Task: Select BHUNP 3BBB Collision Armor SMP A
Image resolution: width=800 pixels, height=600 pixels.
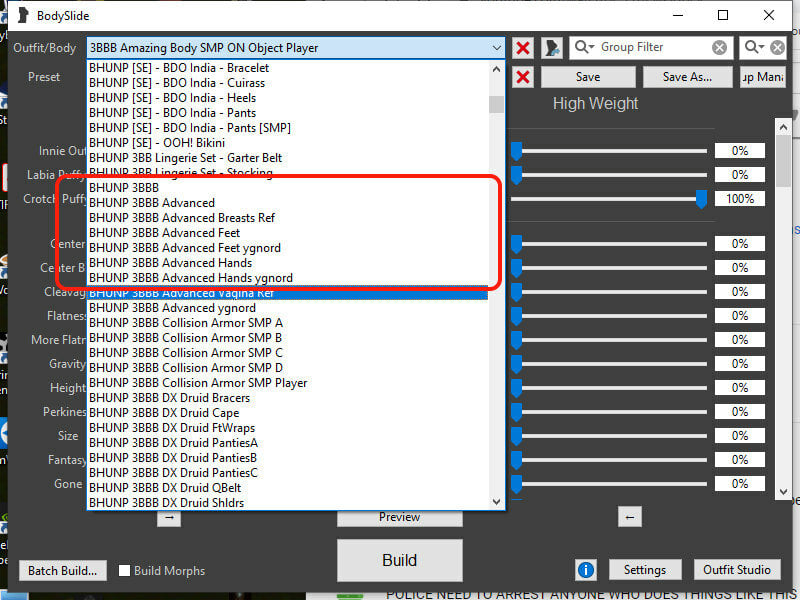Action: point(287,323)
